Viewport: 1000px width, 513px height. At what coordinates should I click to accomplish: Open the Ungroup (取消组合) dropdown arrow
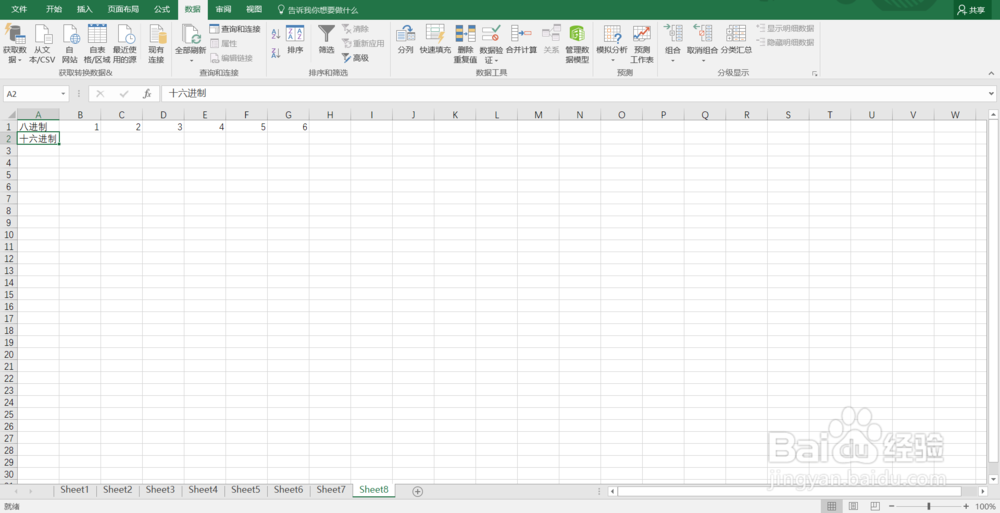pos(703,61)
